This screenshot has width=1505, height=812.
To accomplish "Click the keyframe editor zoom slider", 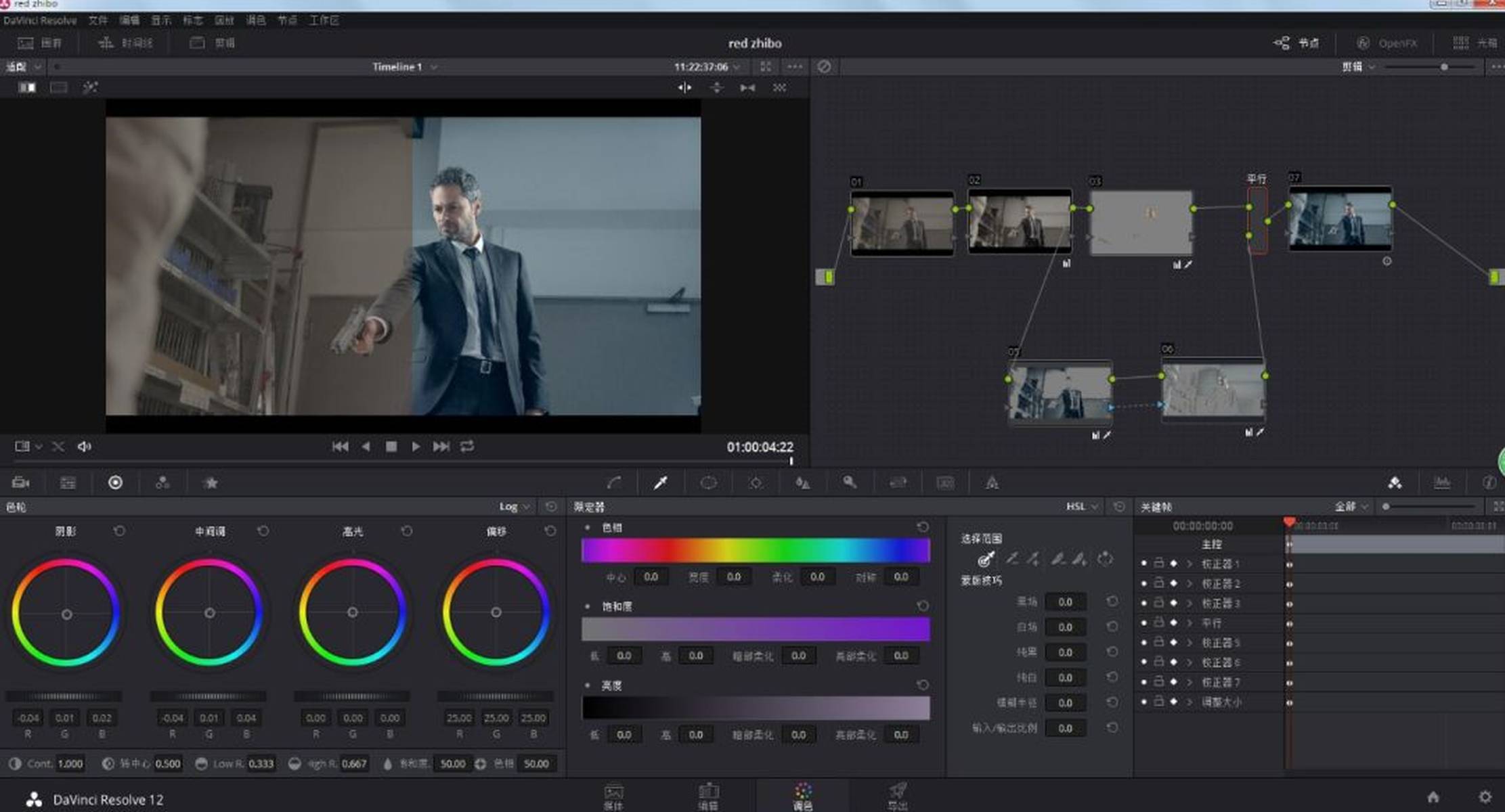I will pyautogui.click(x=1430, y=506).
